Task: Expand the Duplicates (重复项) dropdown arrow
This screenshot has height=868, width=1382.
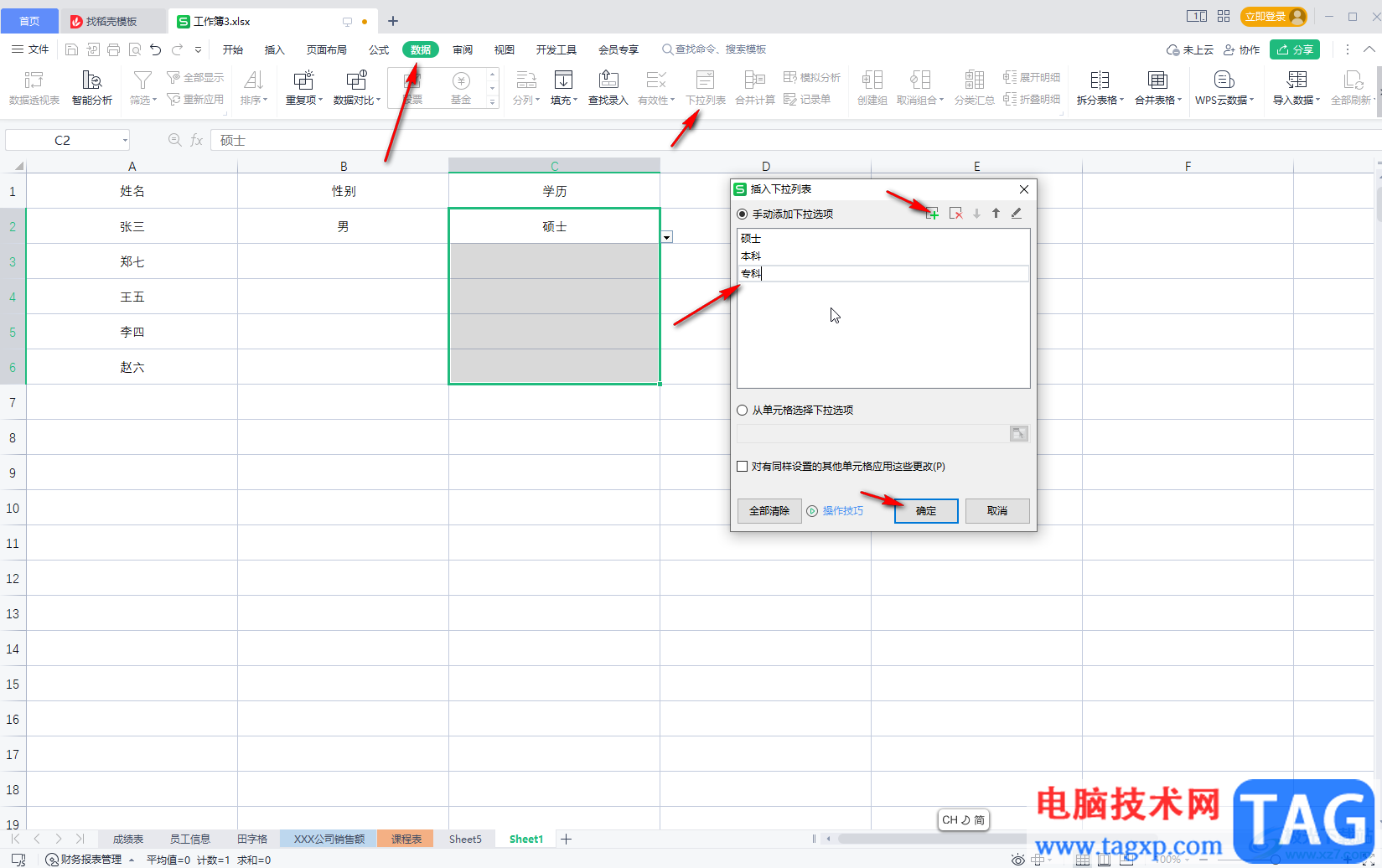Action: [321, 100]
